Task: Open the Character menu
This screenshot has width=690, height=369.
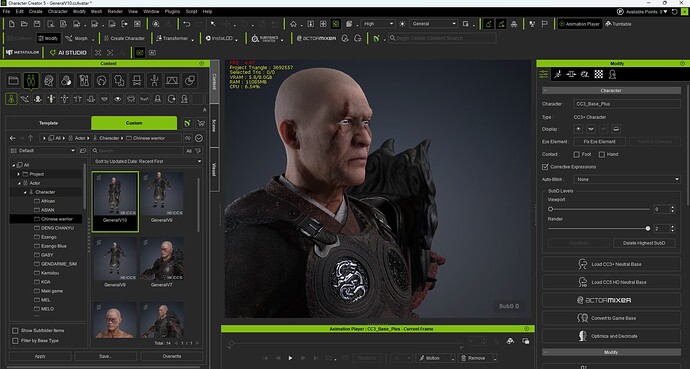Action: (58, 11)
